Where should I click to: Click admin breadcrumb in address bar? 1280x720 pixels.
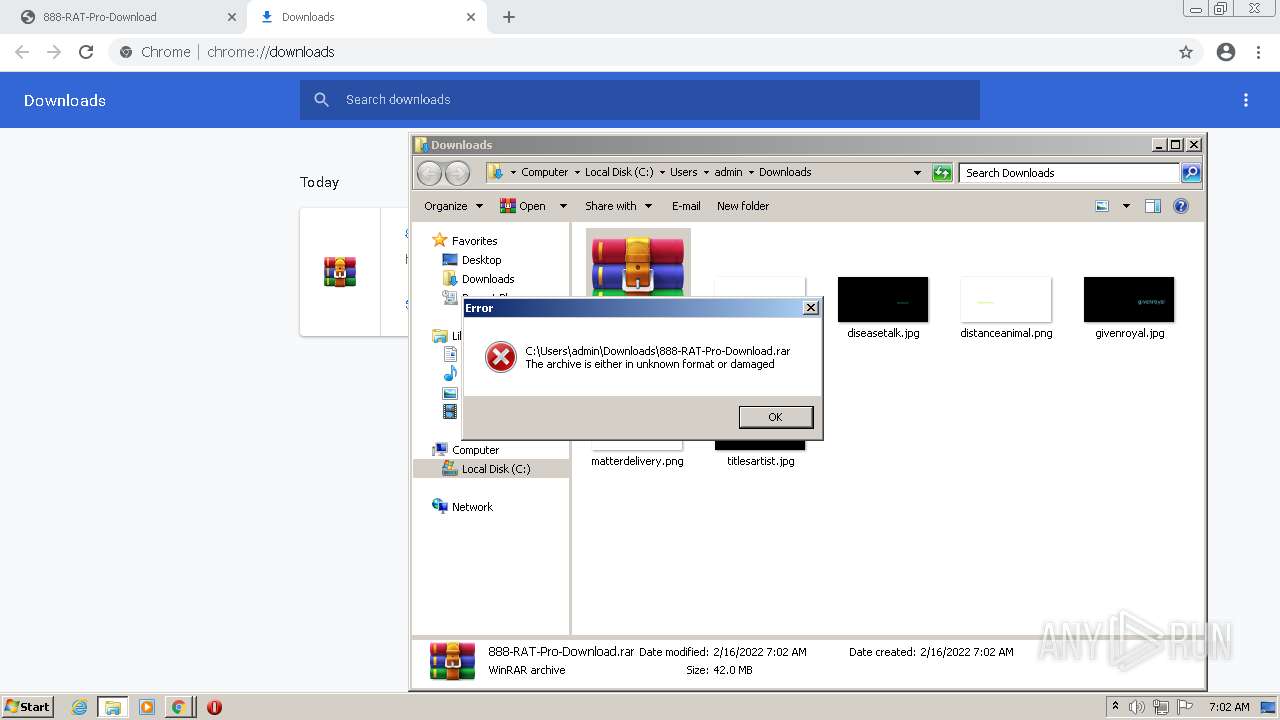coord(728,172)
